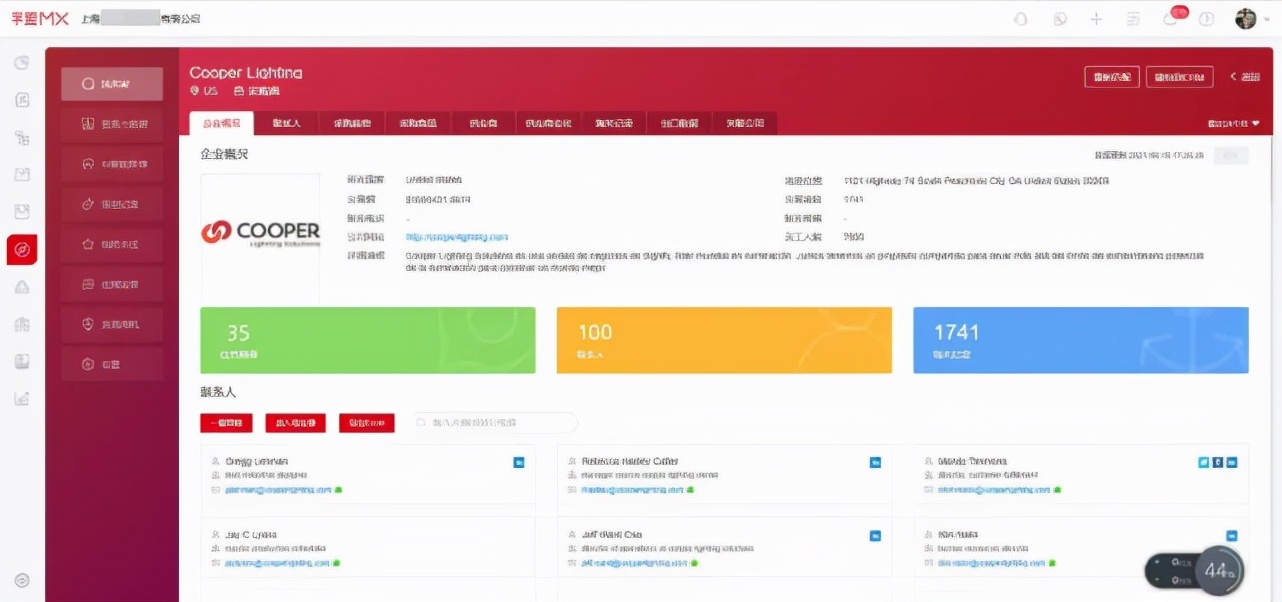Click the Facebook icon on the third contact card
Screen dimensions: 1282x602
click(1218, 462)
